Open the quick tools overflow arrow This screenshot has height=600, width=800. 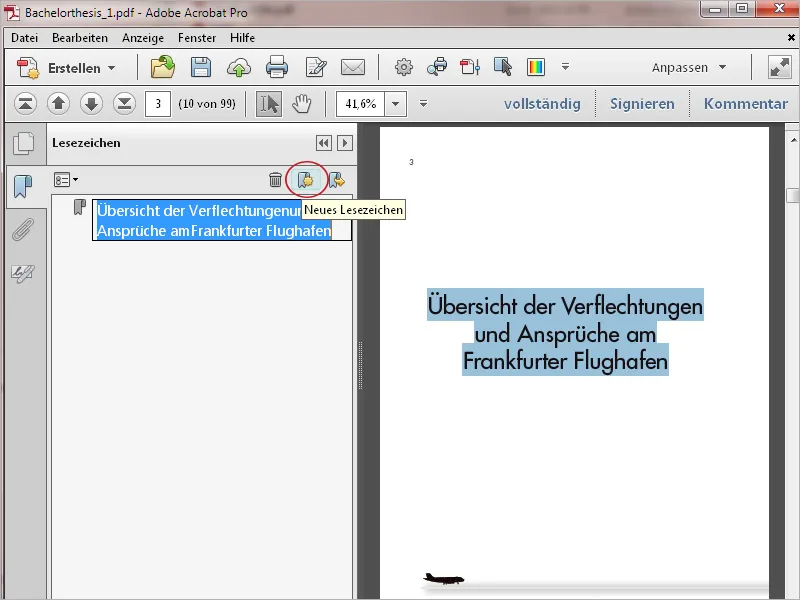[x=565, y=66]
